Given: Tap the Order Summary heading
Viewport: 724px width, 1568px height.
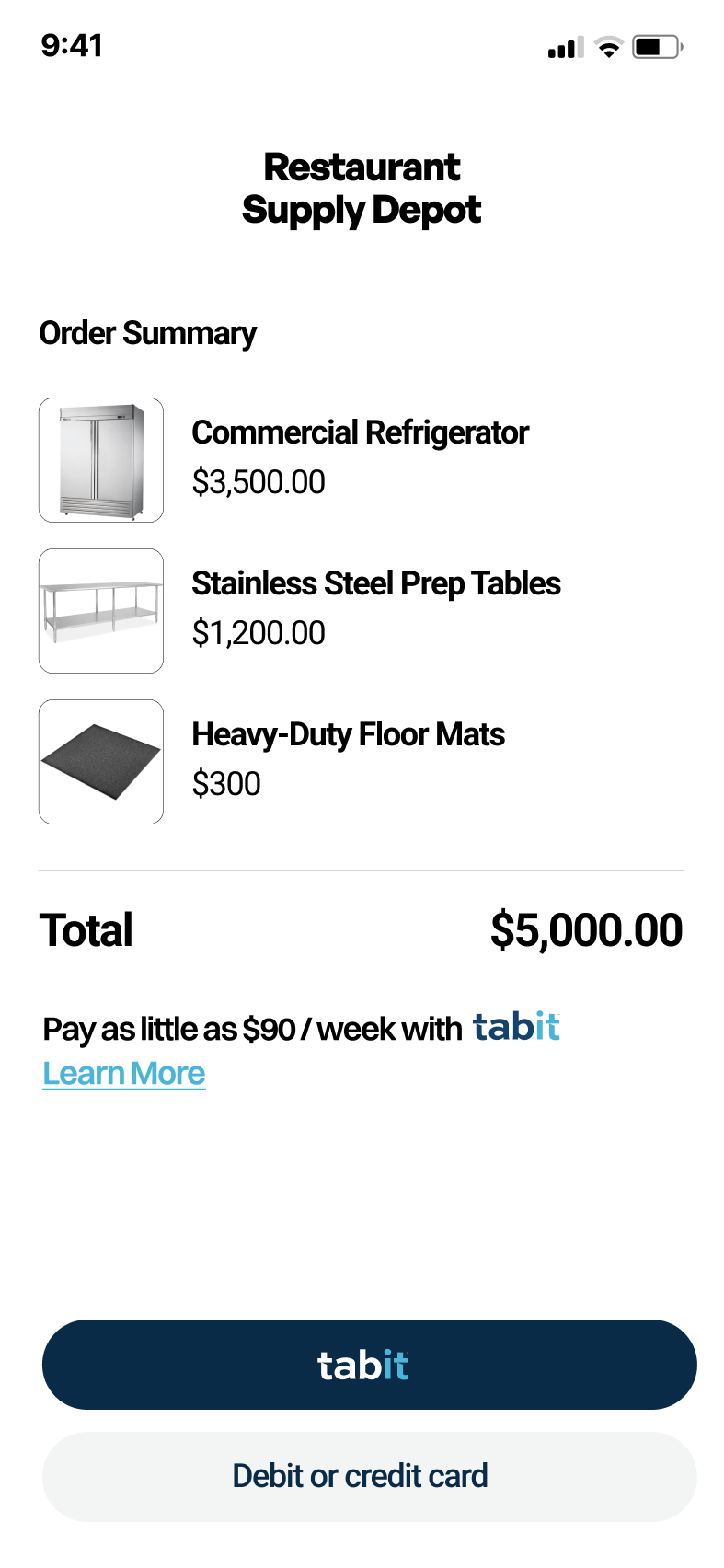Looking at the screenshot, I should 147,333.
